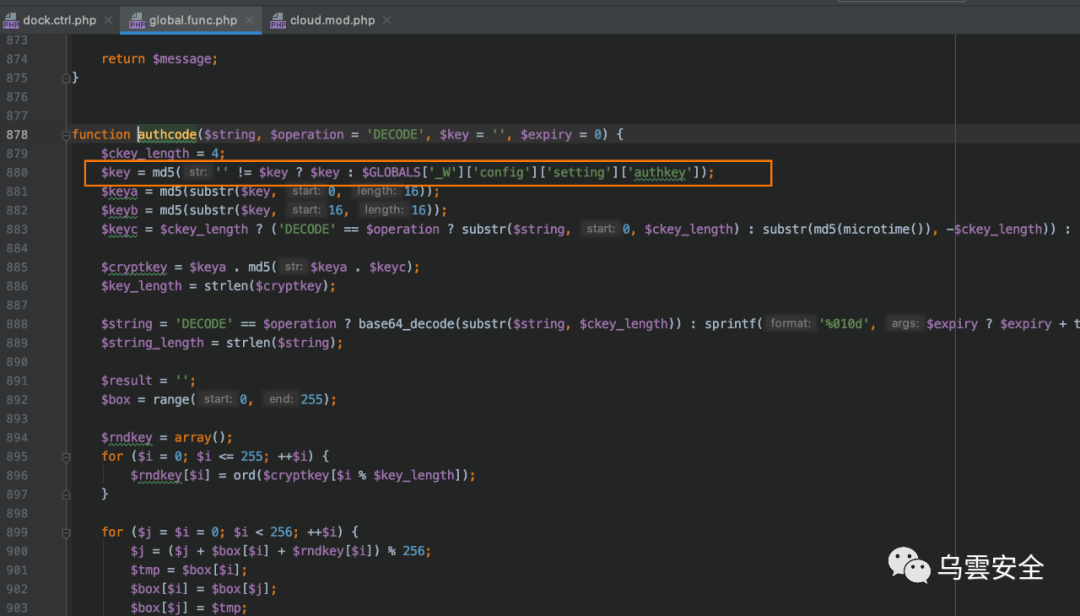The width and height of the screenshot is (1080, 616).
Task: Close the dock.ctrl.php tab
Action: pyautogui.click(x=108, y=20)
